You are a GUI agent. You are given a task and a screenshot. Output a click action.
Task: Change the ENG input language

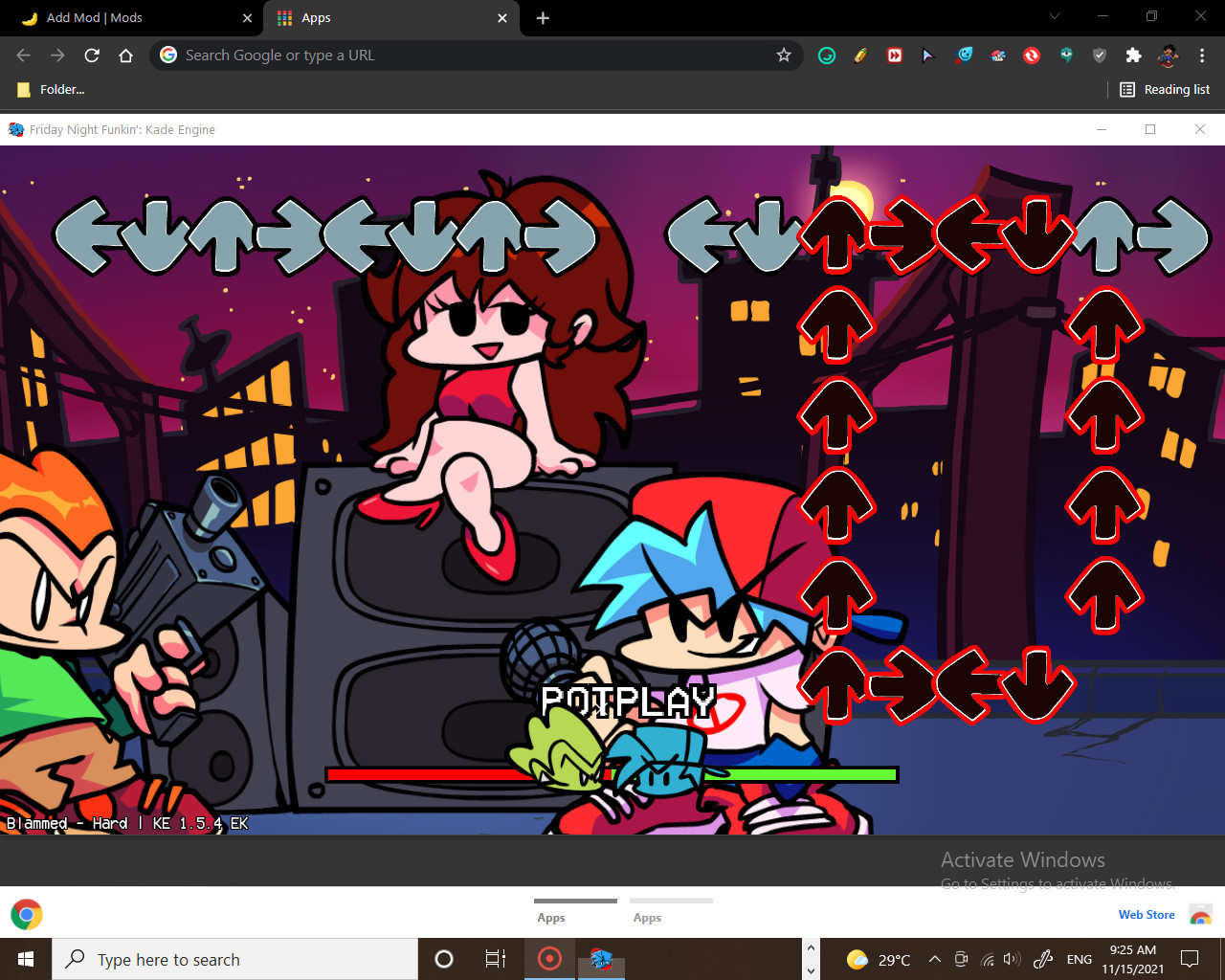pos(1080,959)
